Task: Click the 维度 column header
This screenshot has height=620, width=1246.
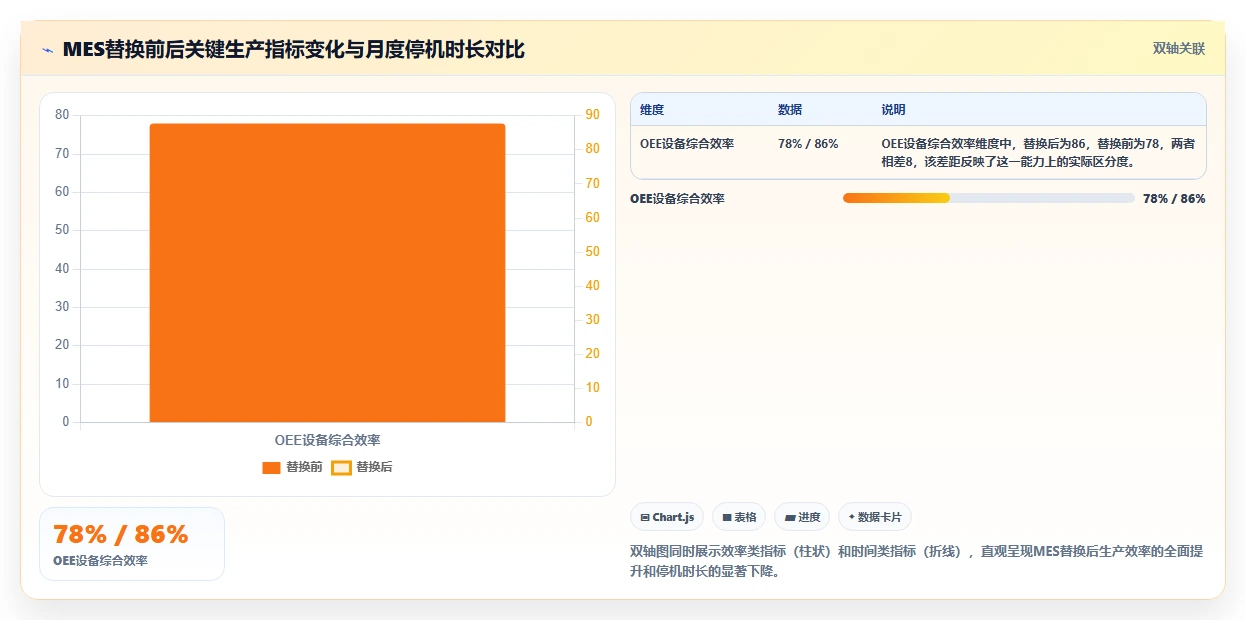Action: [652, 110]
